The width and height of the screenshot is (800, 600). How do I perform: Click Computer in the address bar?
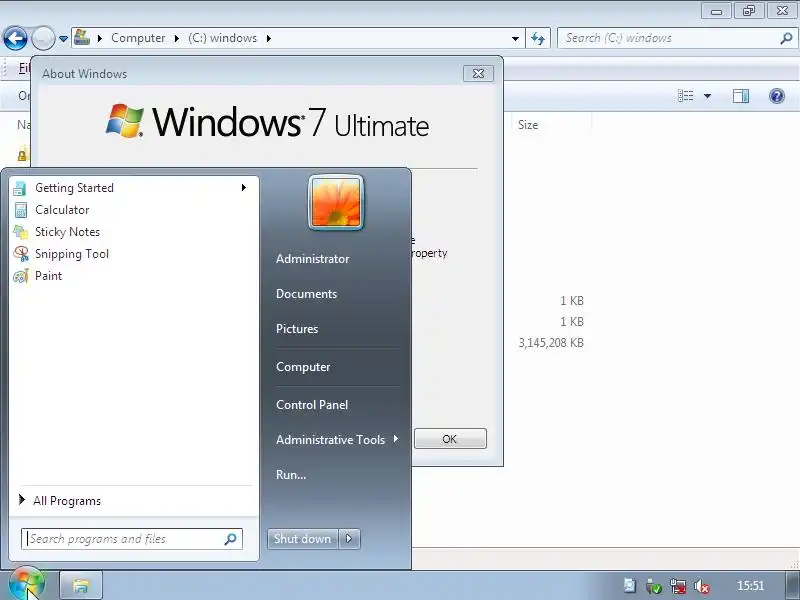pyautogui.click(x=138, y=38)
